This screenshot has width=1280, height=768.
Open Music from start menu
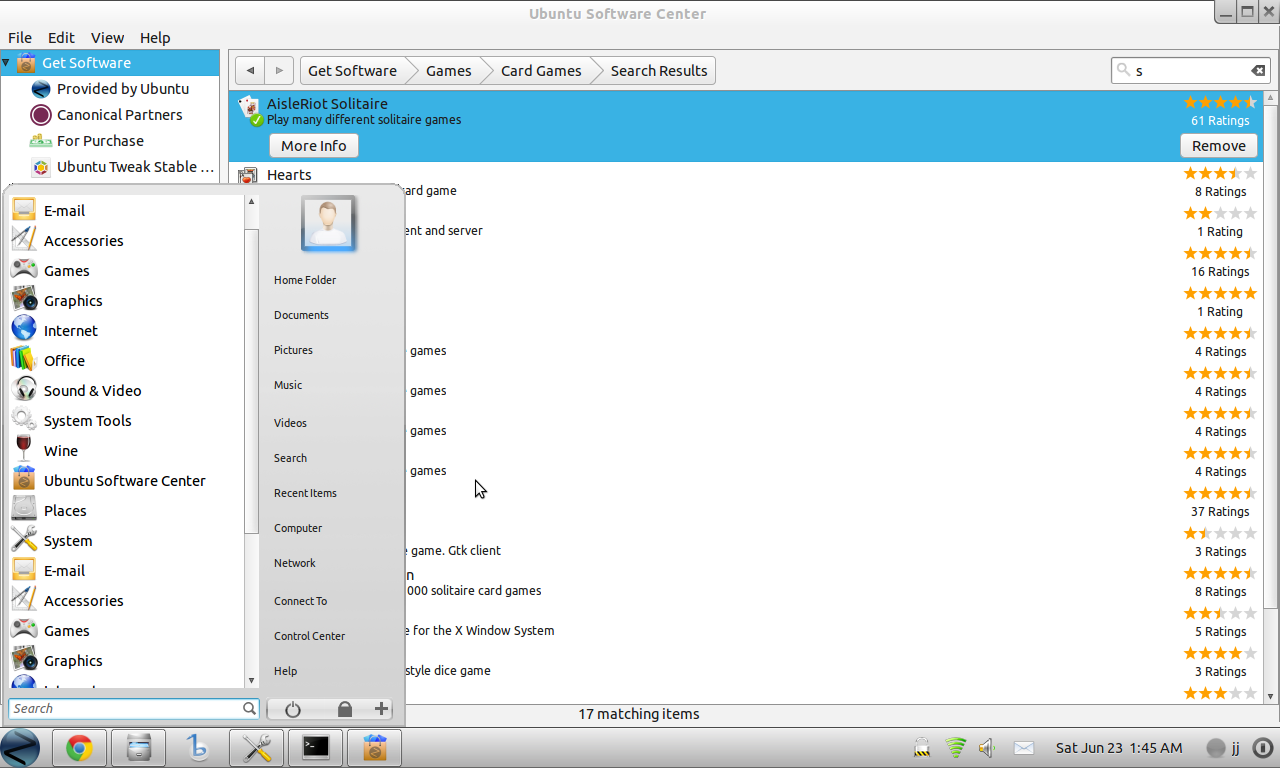tap(288, 385)
